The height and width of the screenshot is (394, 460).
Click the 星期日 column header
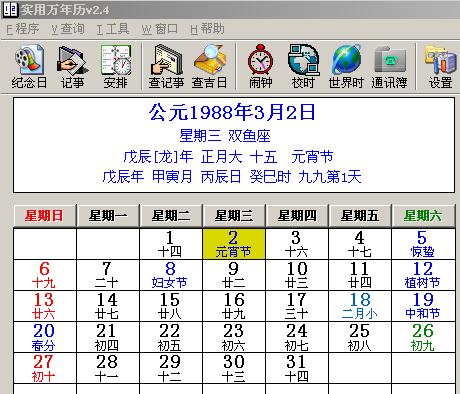45,216
